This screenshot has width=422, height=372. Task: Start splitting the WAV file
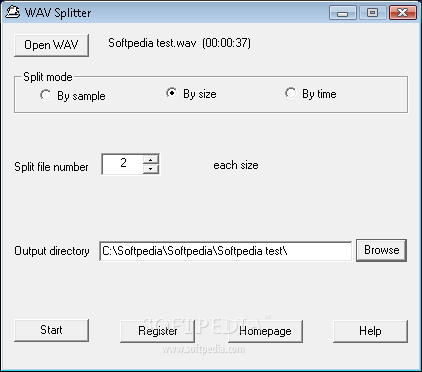pyautogui.click(x=51, y=330)
